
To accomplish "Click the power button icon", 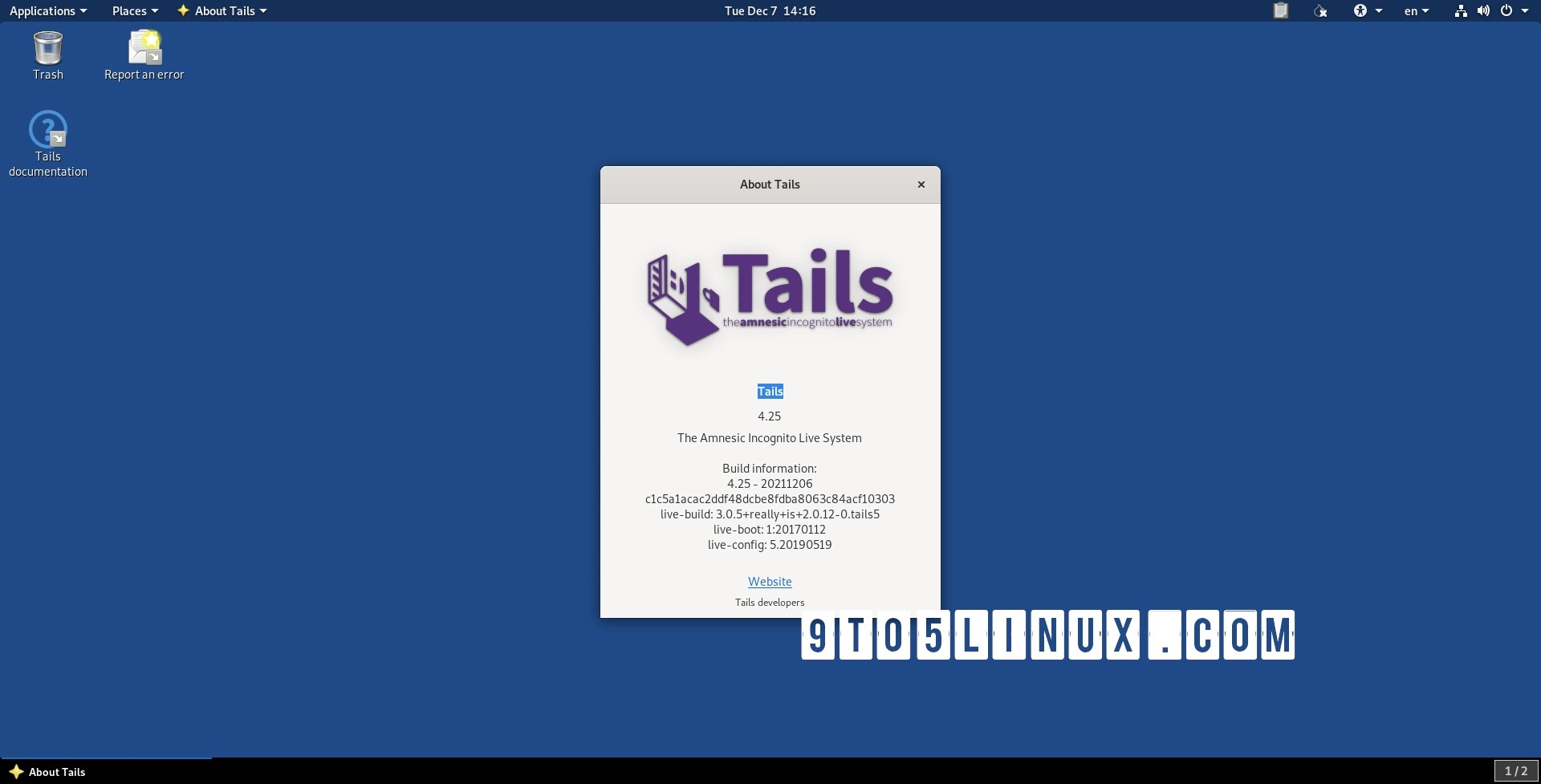I will [1507, 10].
